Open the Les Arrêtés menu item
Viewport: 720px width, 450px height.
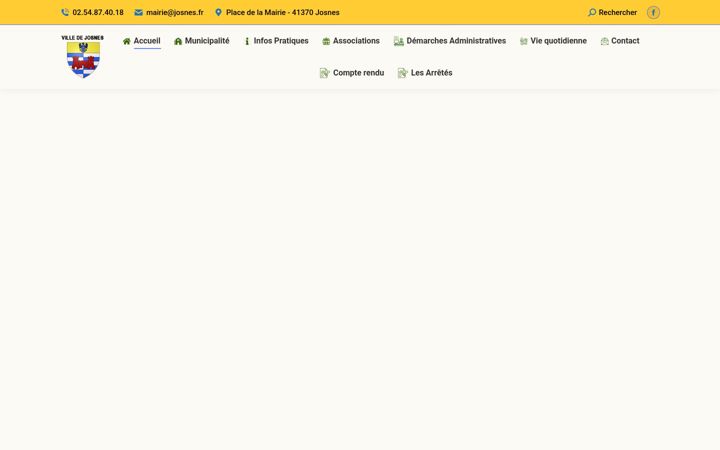pos(431,73)
